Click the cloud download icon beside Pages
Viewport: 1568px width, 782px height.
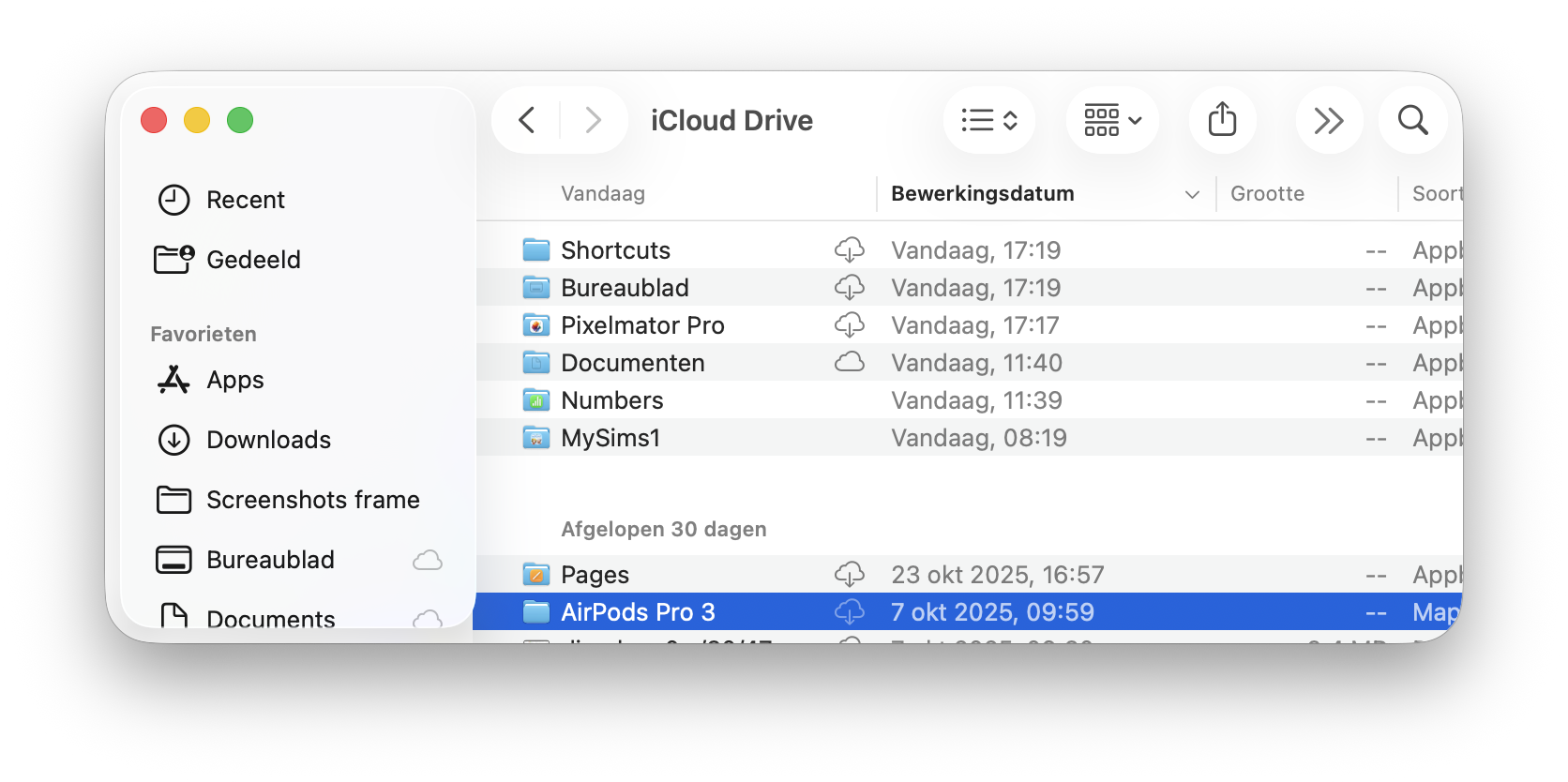[x=850, y=575]
